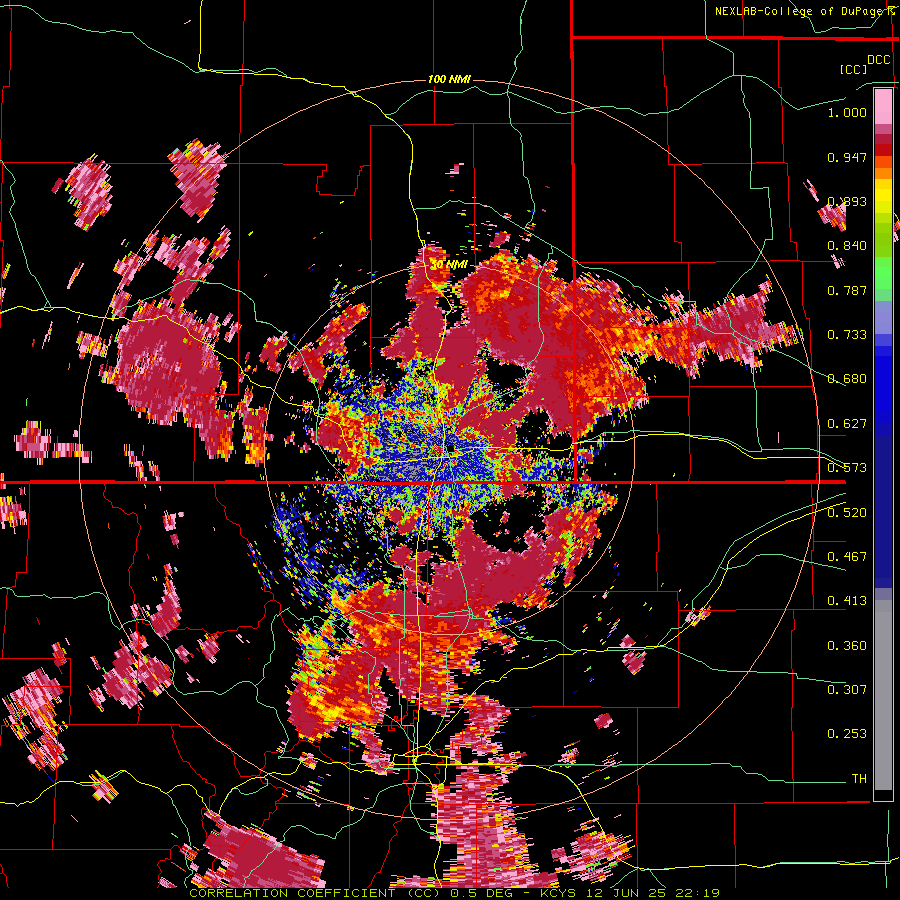900x900 pixels.
Task: Click the 0.520 scale label
Action: [x=847, y=513]
